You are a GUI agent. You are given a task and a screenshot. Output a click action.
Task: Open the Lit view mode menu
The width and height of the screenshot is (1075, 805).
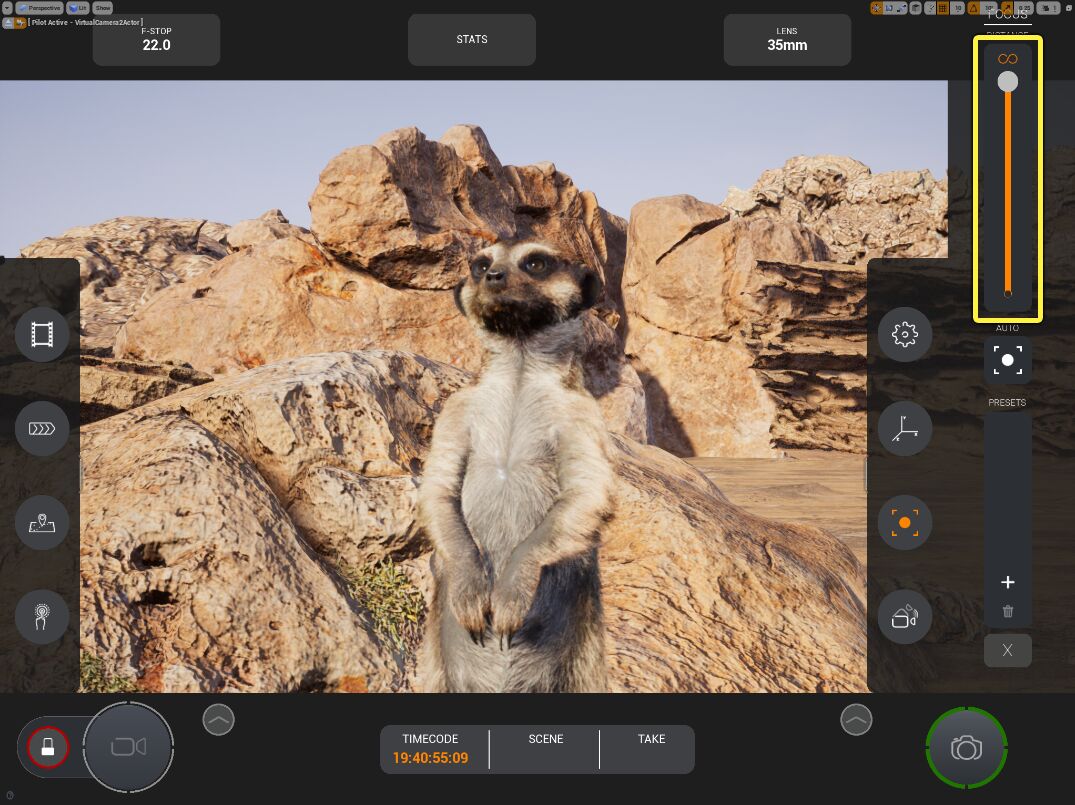coord(78,8)
